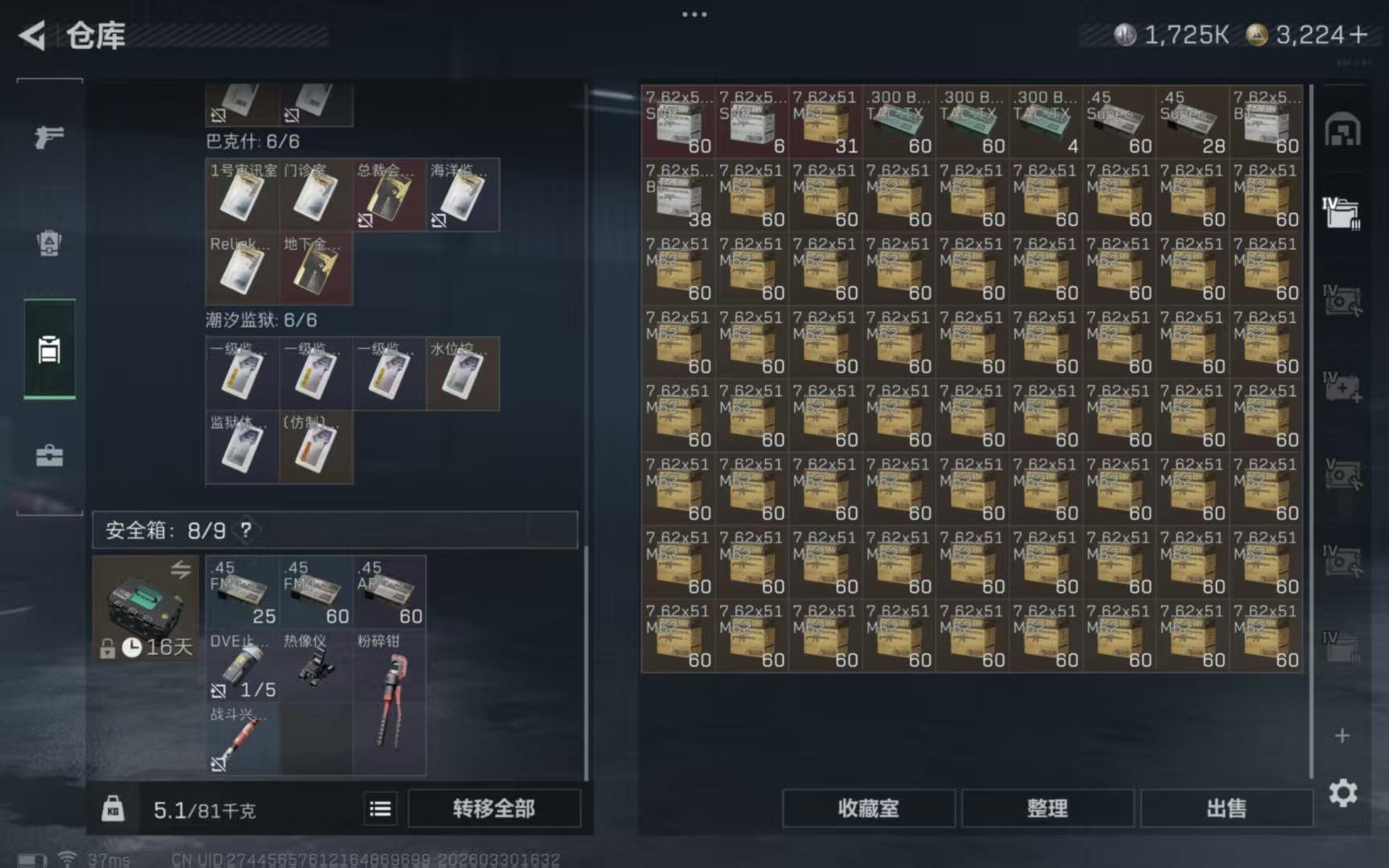This screenshot has height=868, width=1389.
Task: Select the .45 Super stack of 60
Action: [x=1119, y=121]
